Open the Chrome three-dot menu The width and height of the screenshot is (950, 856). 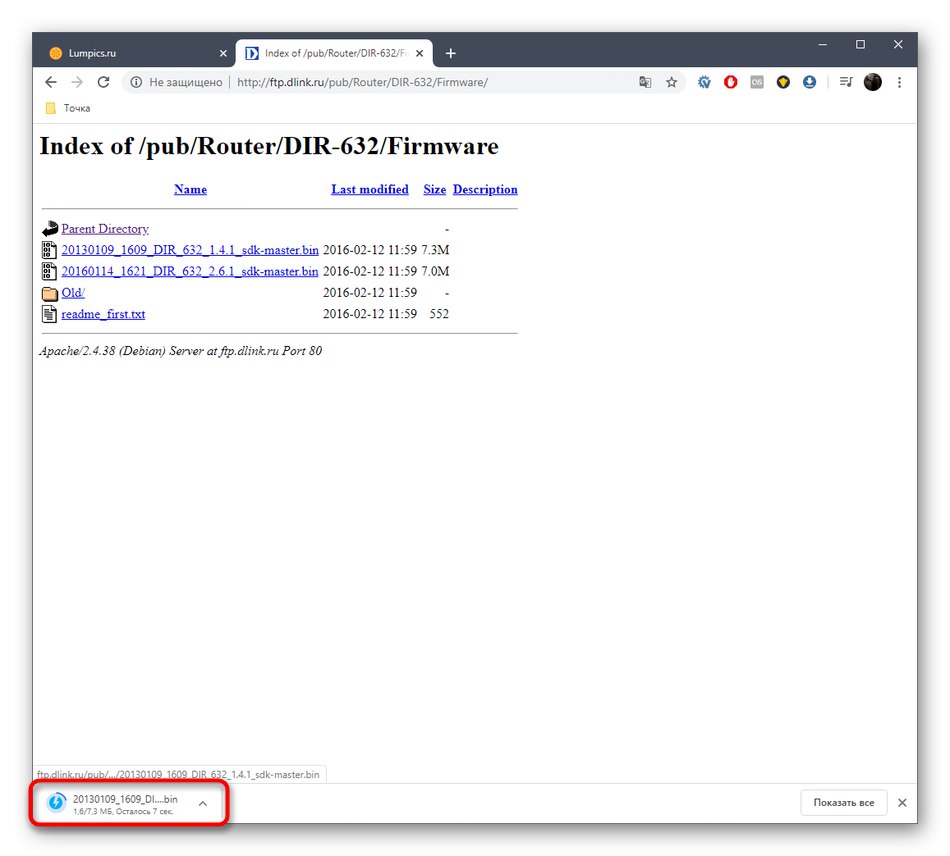coord(900,82)
